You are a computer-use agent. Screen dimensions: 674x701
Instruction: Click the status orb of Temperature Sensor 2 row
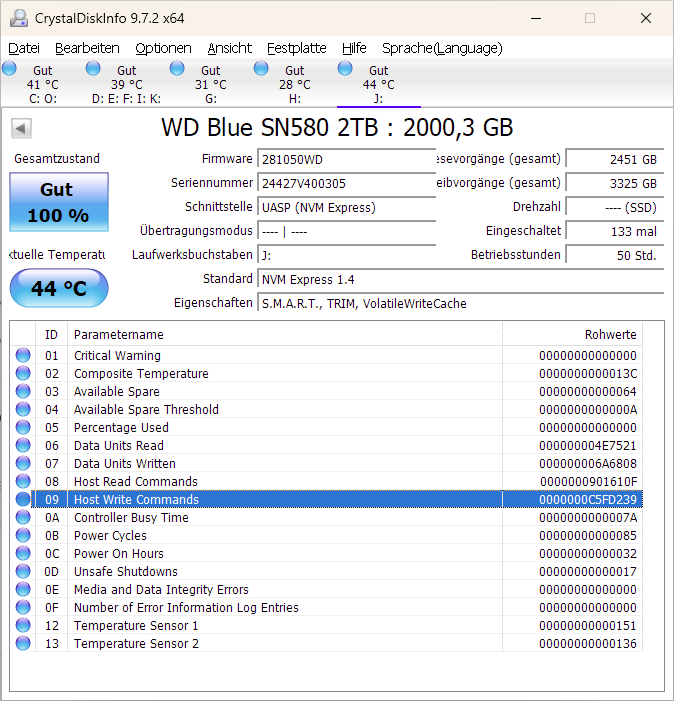(23, 643)
